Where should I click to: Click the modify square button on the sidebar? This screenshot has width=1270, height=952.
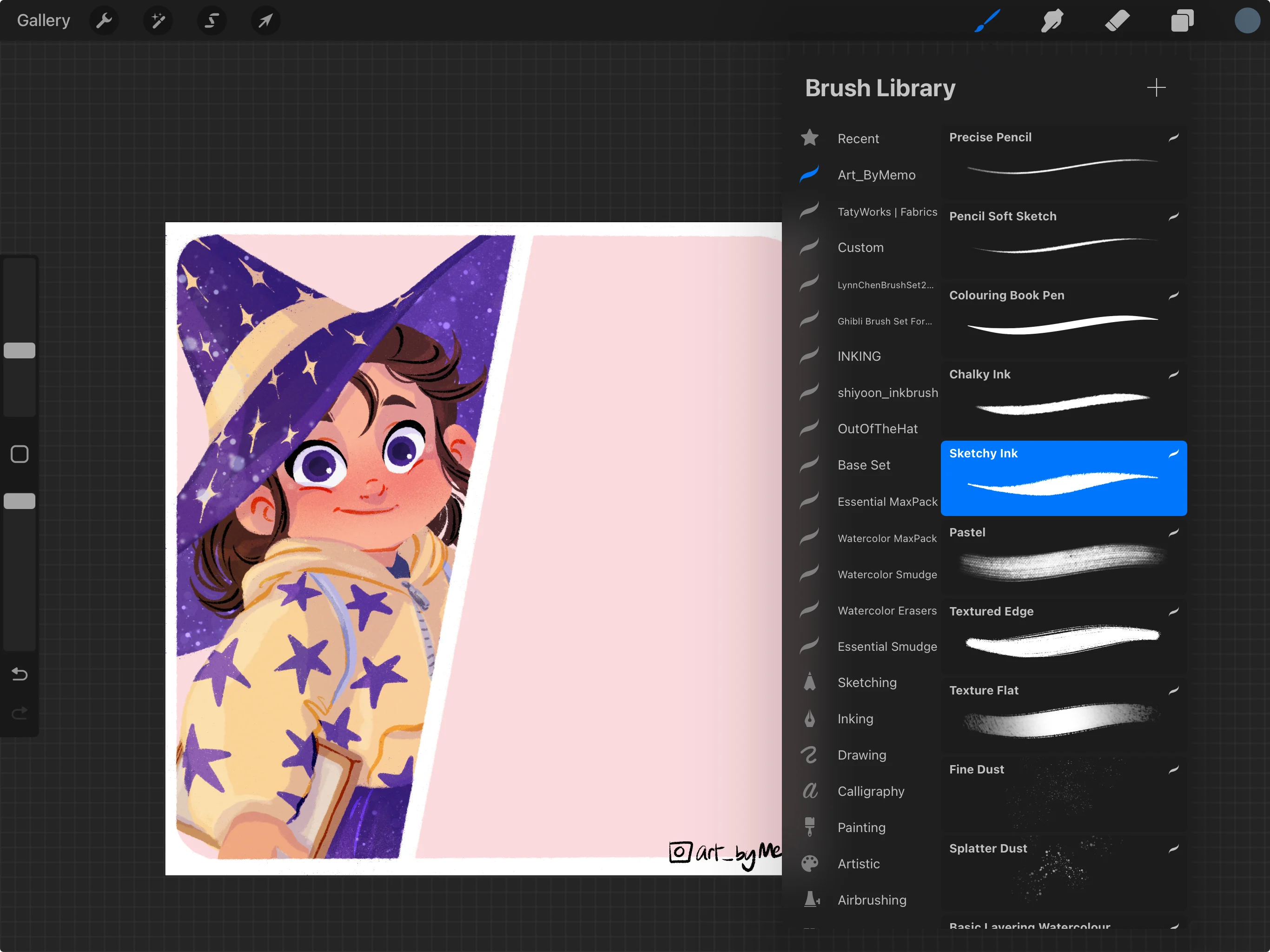(x=19, y=454)
